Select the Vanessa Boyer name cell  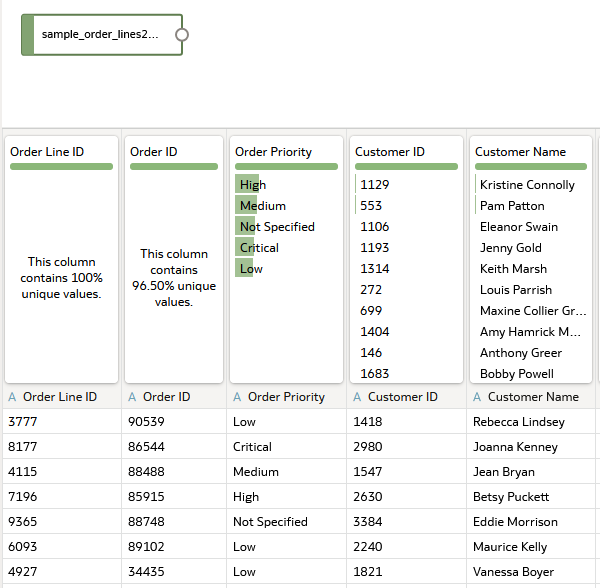(531, 572)
